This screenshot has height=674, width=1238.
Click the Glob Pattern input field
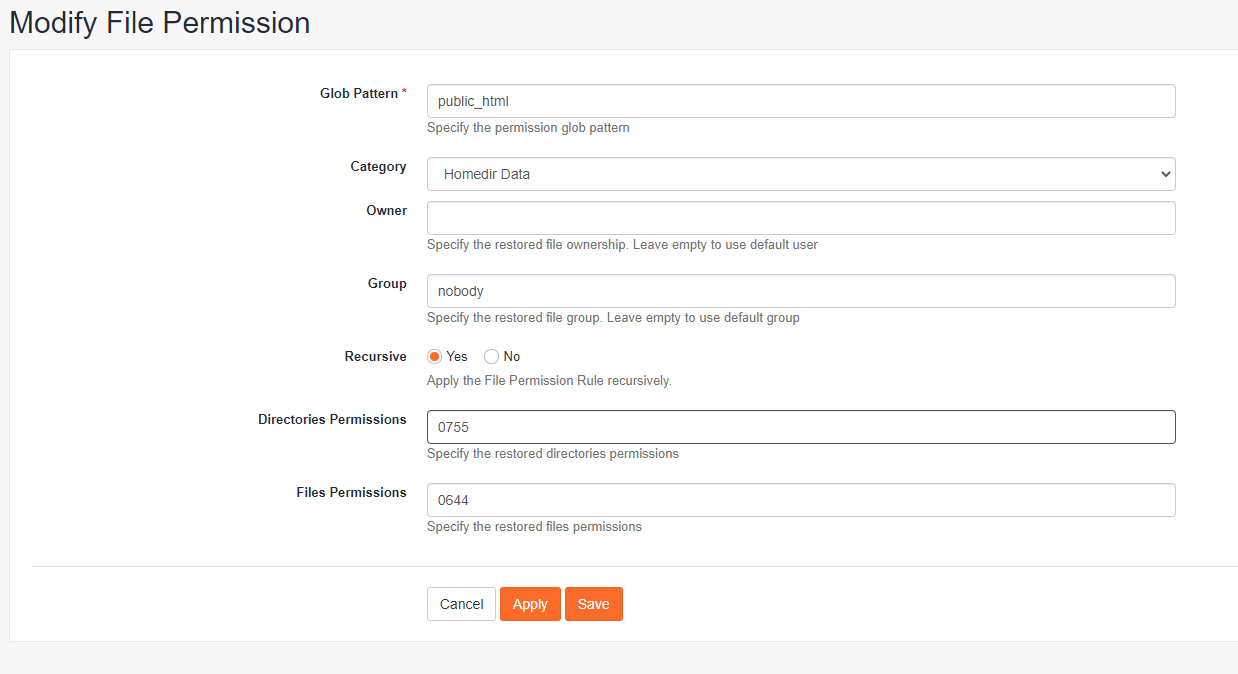[x=801, y=101]
